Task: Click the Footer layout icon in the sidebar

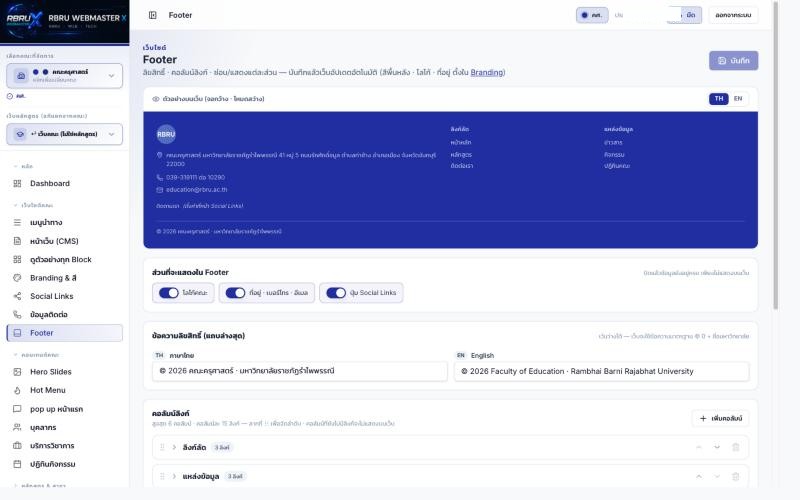Action: coord(17,333)
